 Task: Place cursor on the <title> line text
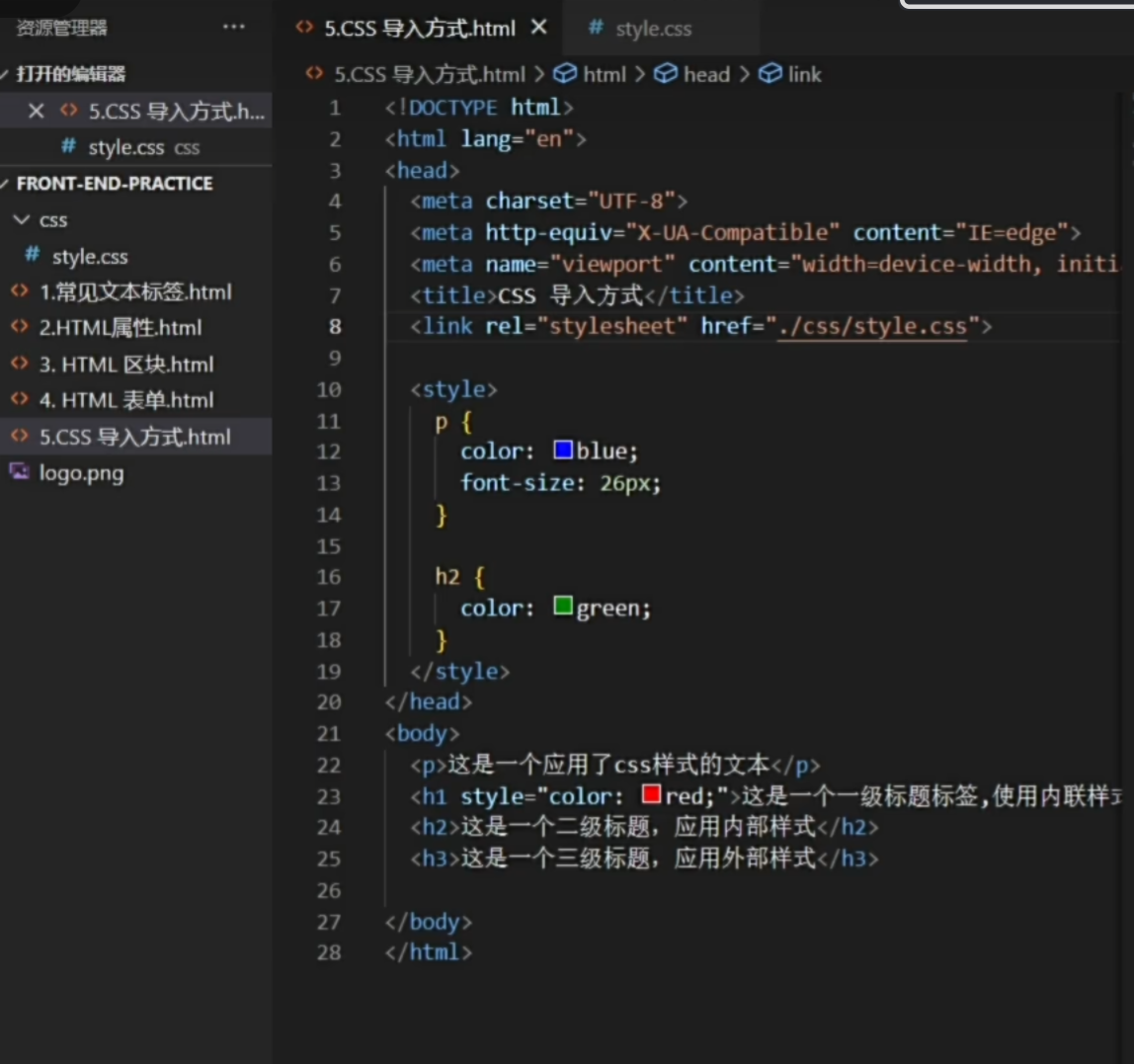[x=577, y=295]
